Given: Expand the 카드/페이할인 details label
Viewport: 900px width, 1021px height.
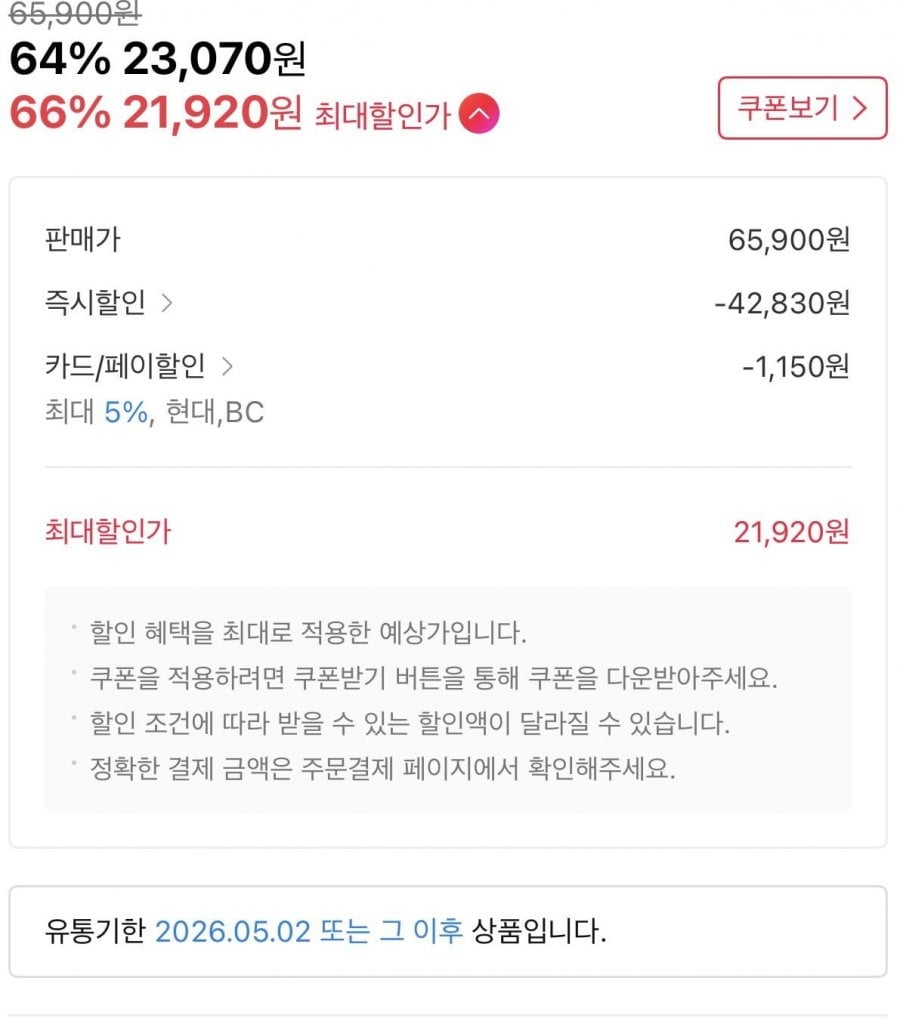Looking at the screenshot, I should pos(125,367).
